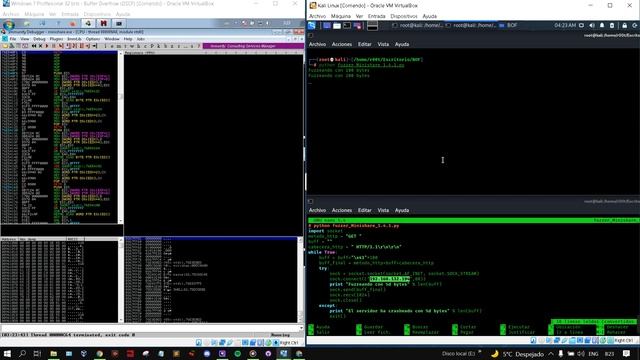Viewport: 640px width, 360px height.
Task: Open ImmLib menu in Immunity Debugger
Action: [x=74, y=39]
